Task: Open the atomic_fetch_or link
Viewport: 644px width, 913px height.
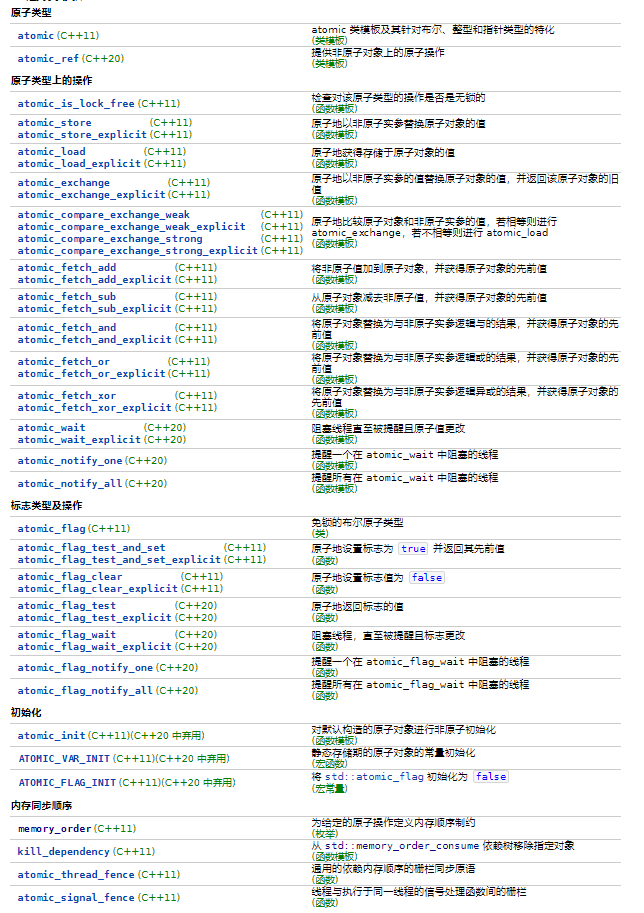Action: click(x=63, y=362)
